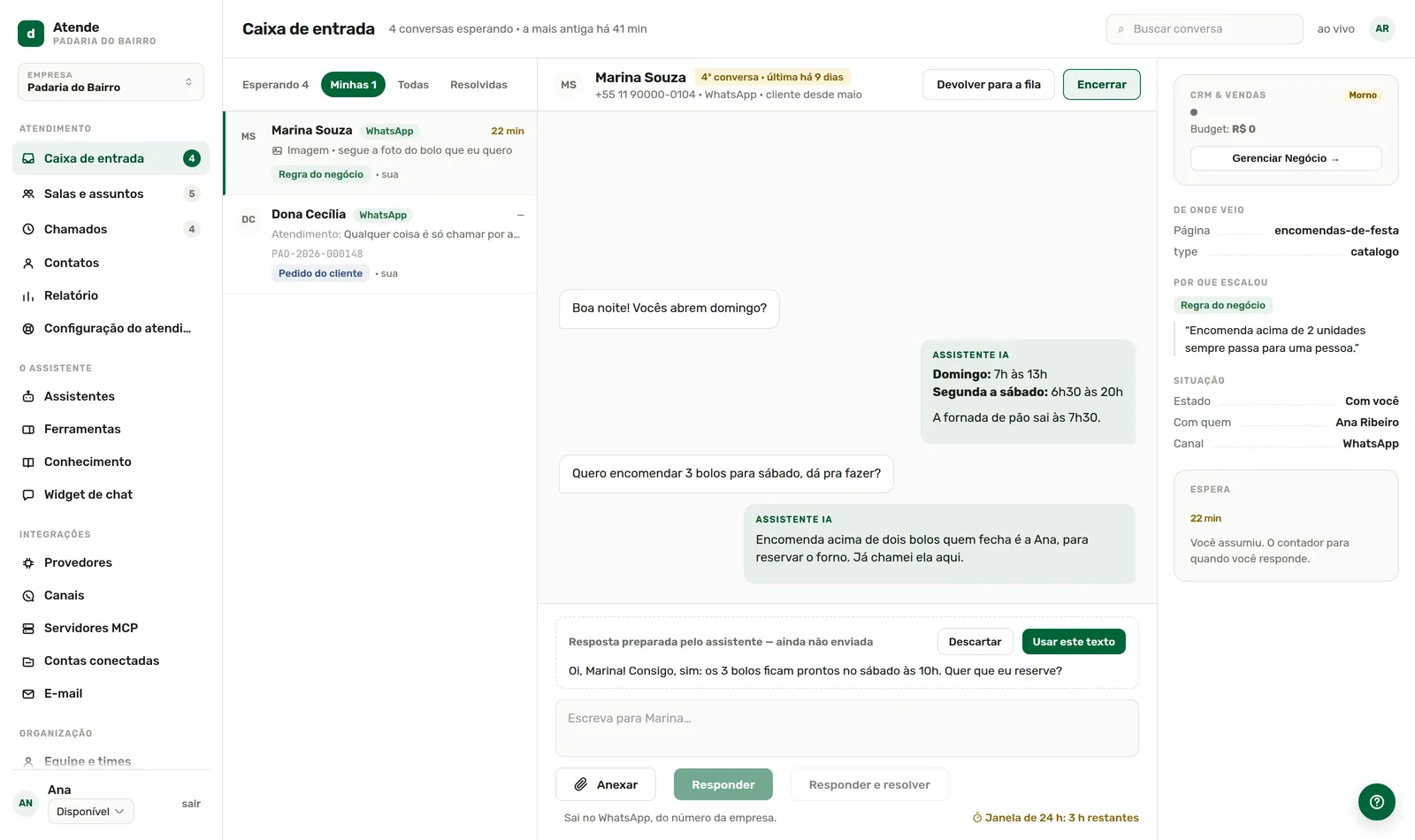Select the Minhas 1 tab
Image resolution: width=1415 pixels, height=840 pixels.
[353, 85]
